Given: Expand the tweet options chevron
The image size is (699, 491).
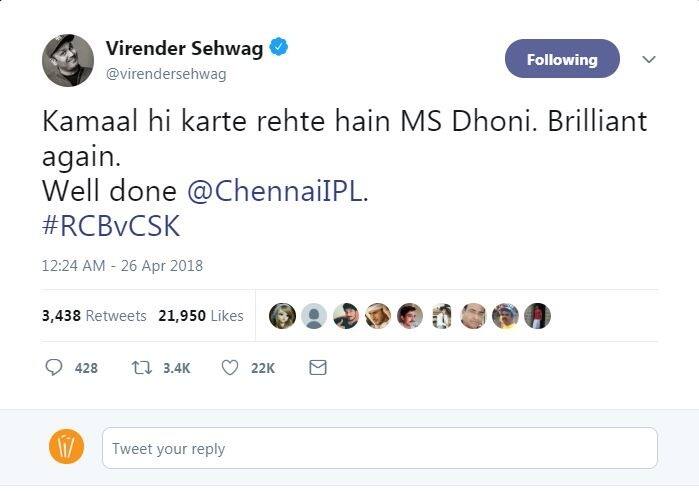Looking at the screenshot, I should [649, 59].
